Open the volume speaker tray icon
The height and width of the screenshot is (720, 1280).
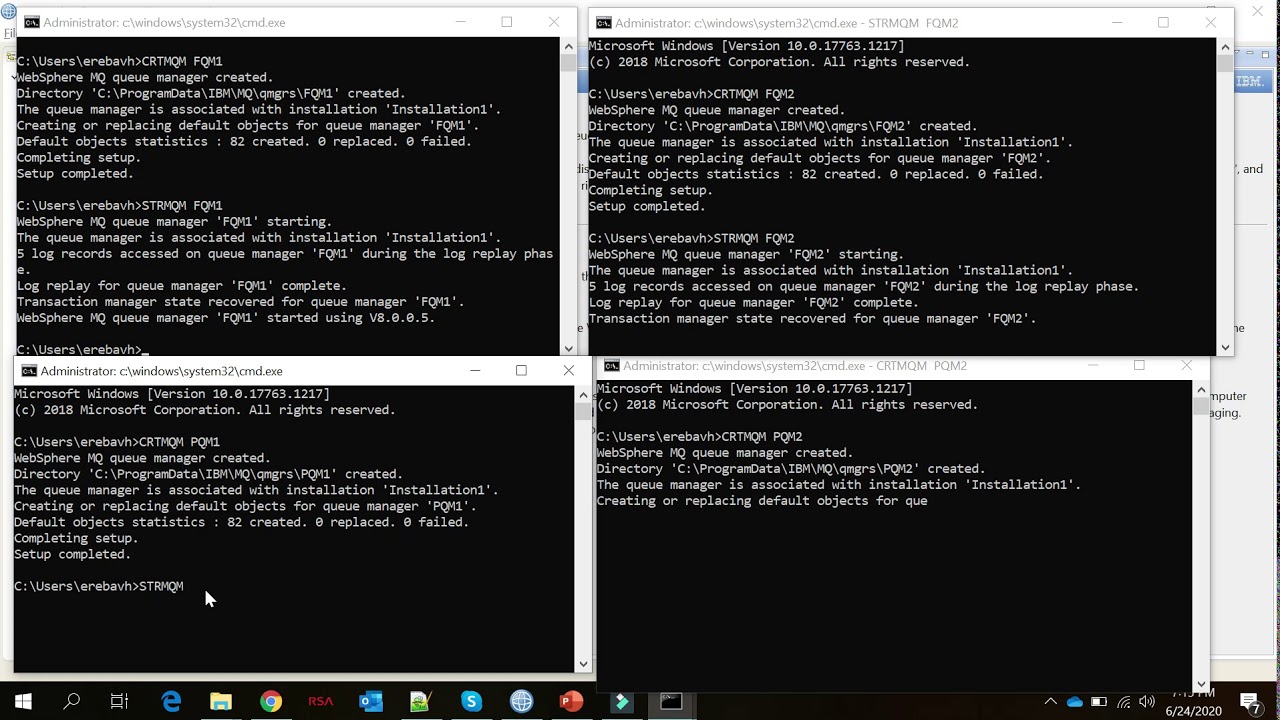tap(1147, 702)
